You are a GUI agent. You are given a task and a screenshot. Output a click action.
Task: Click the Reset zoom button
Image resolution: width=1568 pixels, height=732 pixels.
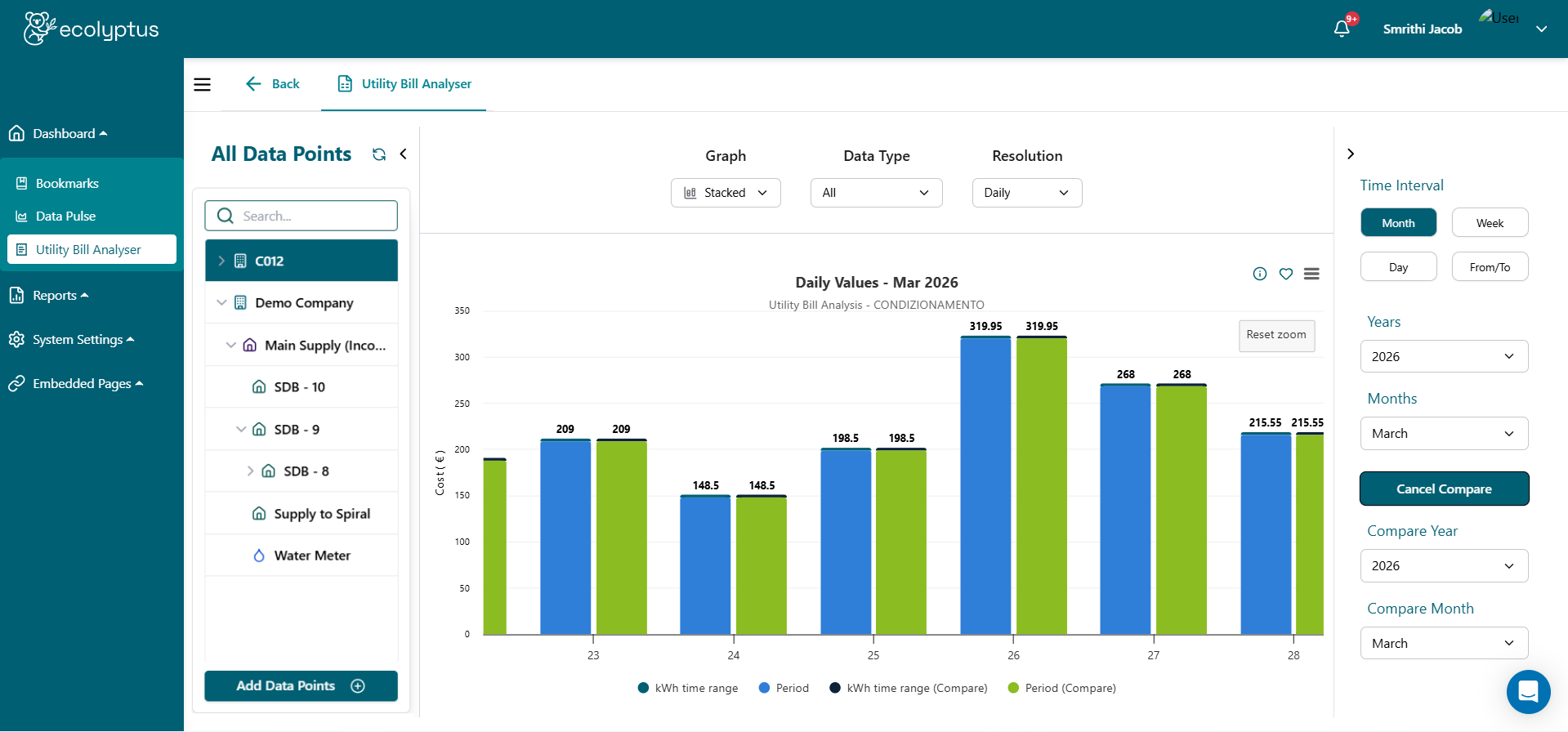pos(1275,335)
